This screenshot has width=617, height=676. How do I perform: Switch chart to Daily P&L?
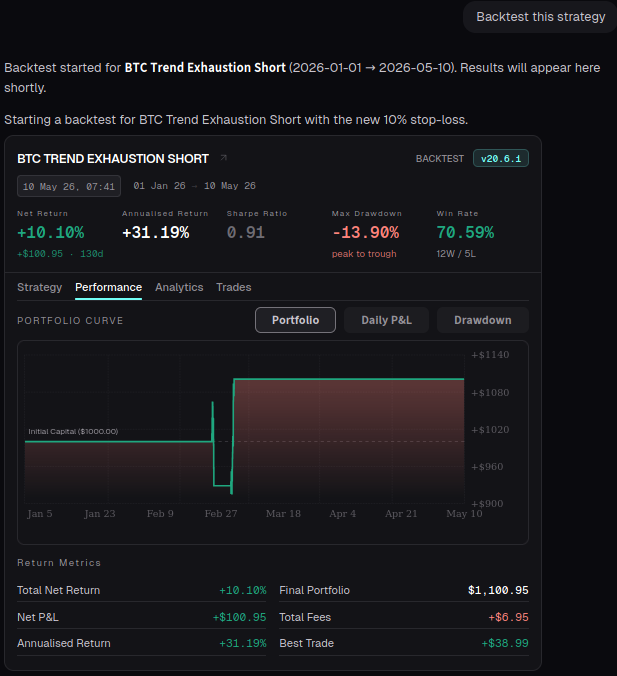(386, 320)
